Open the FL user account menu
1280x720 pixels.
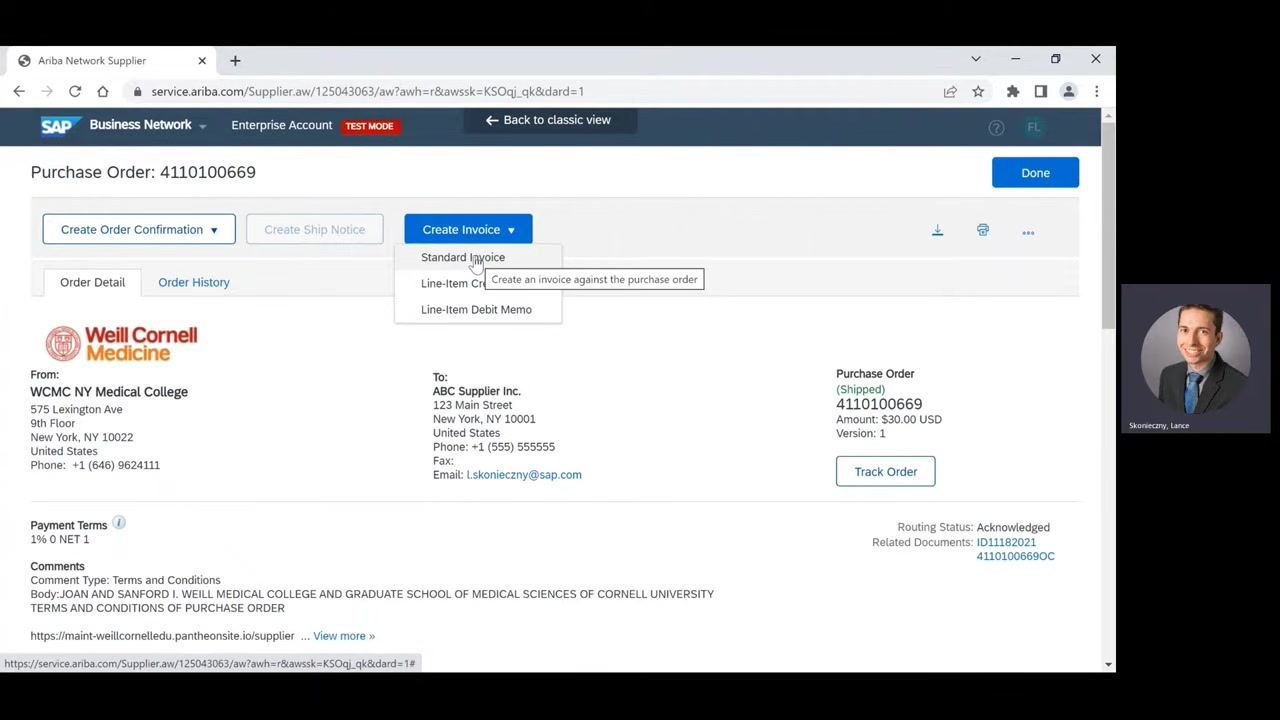(1034, 127)
